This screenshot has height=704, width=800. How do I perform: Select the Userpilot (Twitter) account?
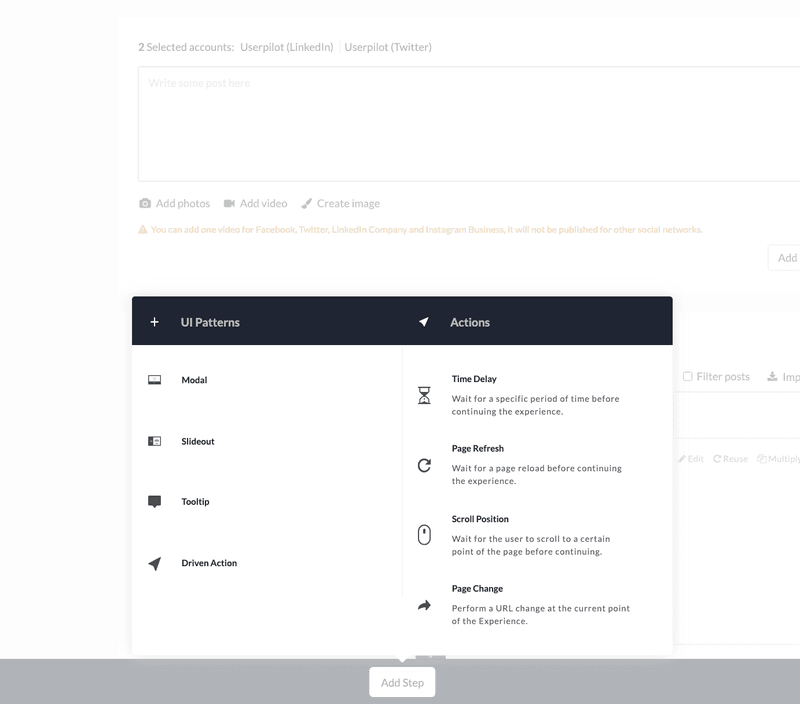[388, 46]
